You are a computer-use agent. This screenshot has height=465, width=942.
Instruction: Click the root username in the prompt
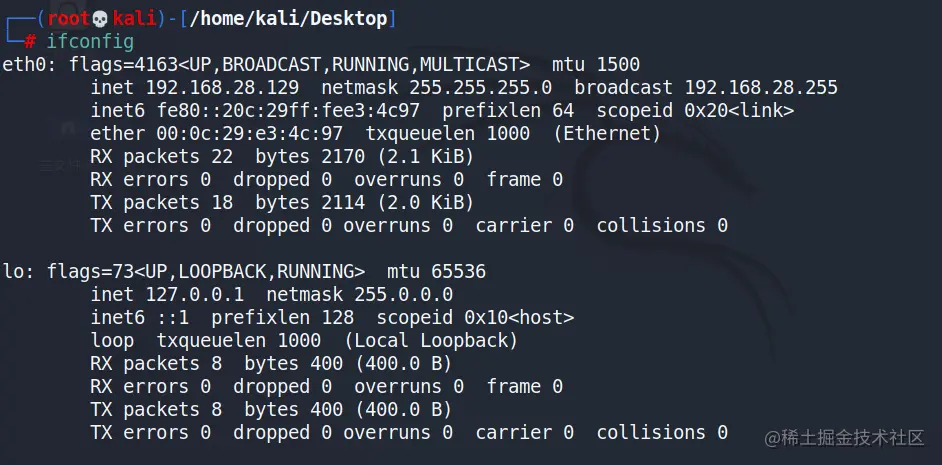point(67,19)
